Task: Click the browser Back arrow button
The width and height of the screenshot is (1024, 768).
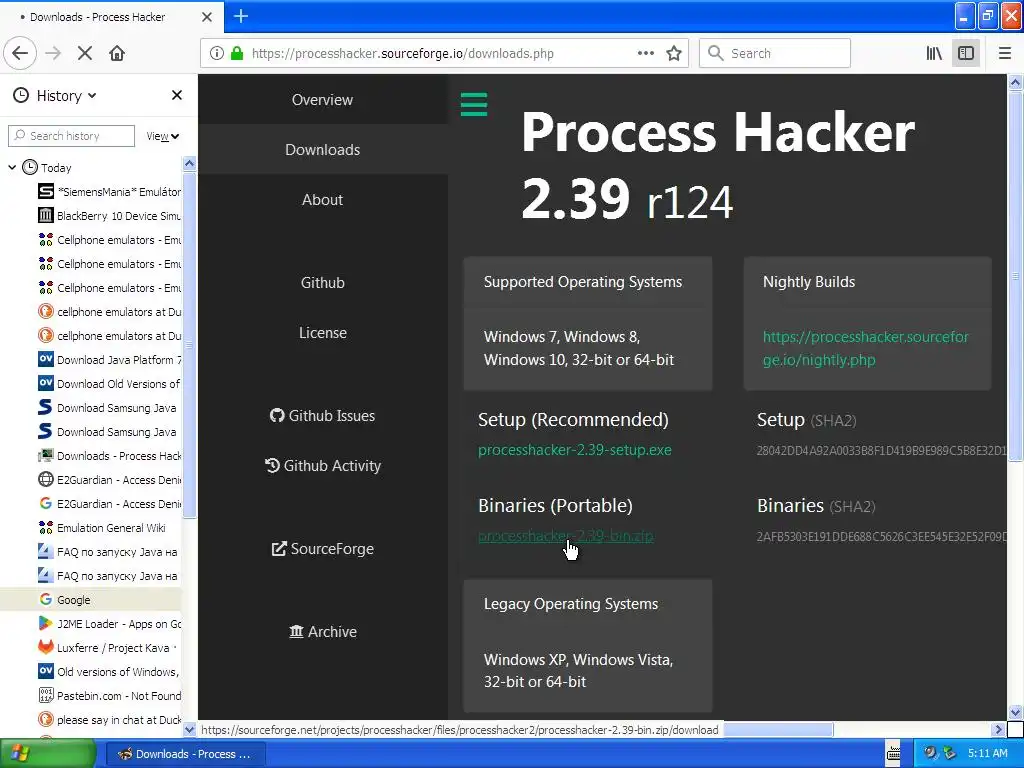Action: point(20,54)
